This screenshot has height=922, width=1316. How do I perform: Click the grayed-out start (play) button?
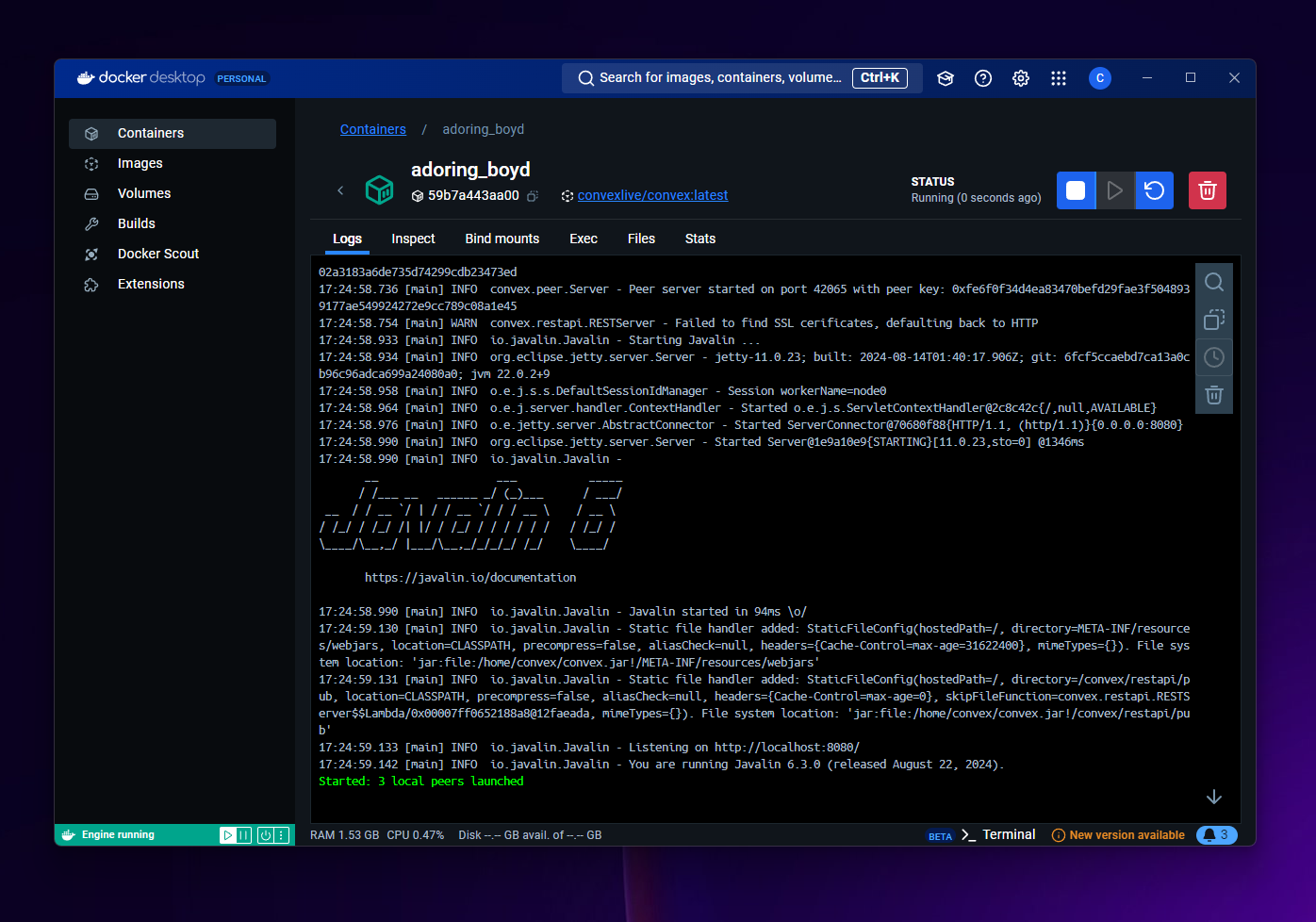(x=1115, y=190)
